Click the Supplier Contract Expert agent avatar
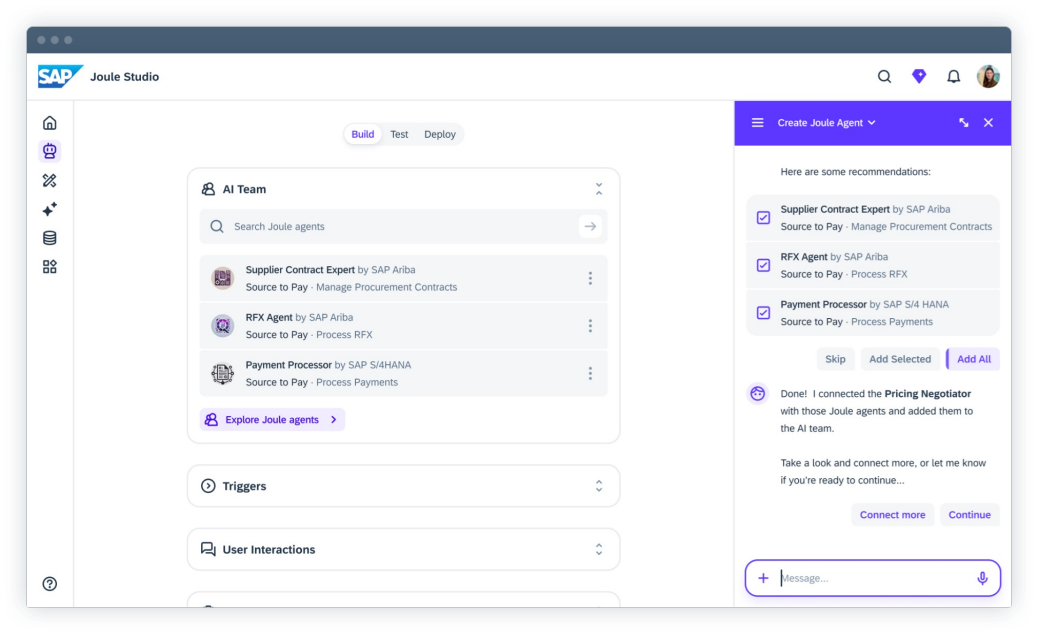 222,278
